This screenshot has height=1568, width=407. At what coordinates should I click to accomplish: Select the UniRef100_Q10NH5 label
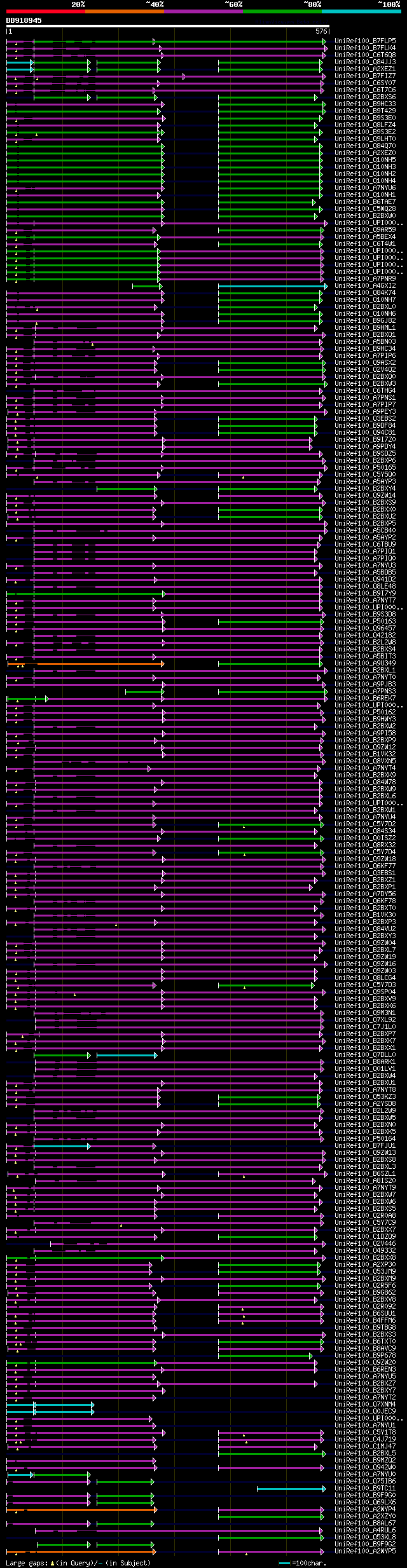(365, 160)
